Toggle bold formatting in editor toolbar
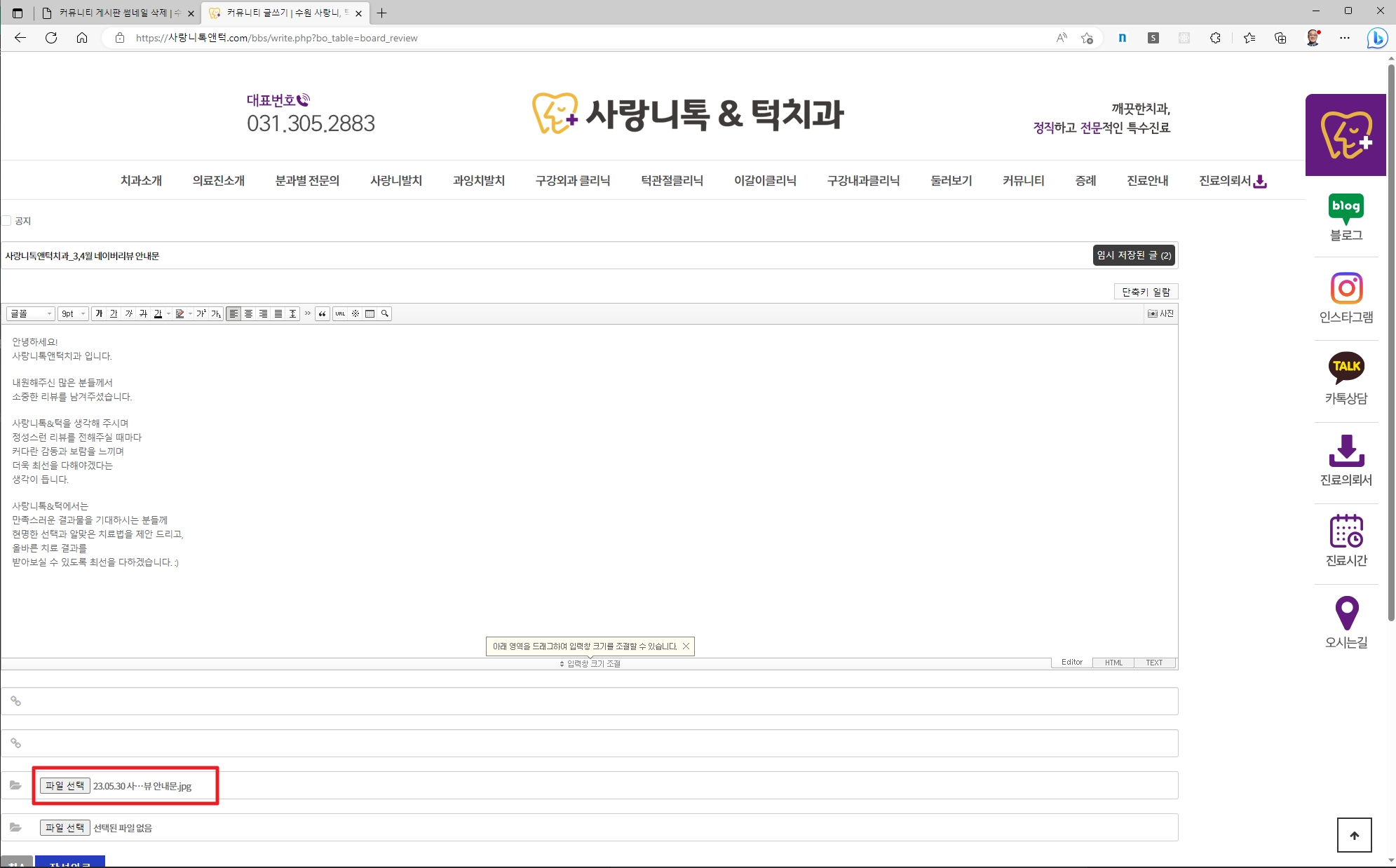Image resolution: width=1396 pixels, height=868 pixels. point(99,313)
